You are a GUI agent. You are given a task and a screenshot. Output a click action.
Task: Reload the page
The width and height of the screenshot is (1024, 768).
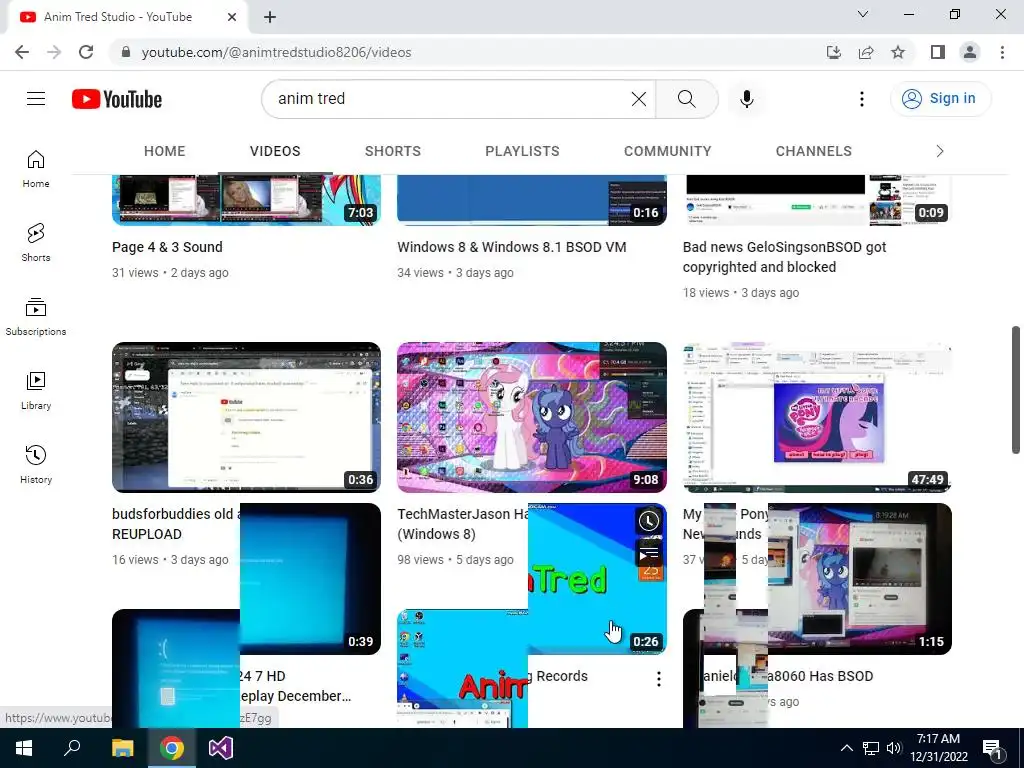(x=86, y=52)
